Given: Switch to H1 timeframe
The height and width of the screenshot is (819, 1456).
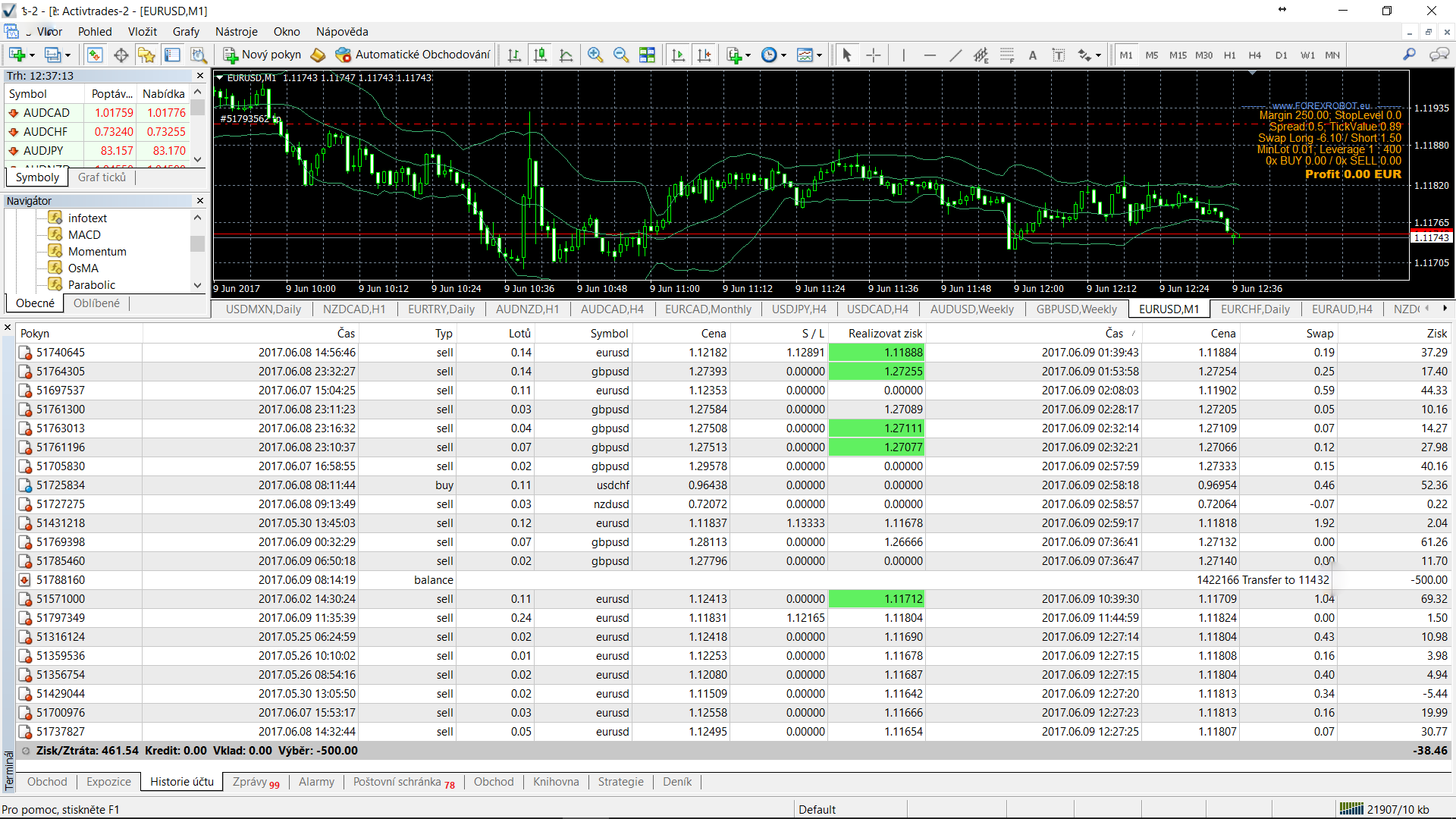Looking at the screenshot, I should [x=1229, y=55].
